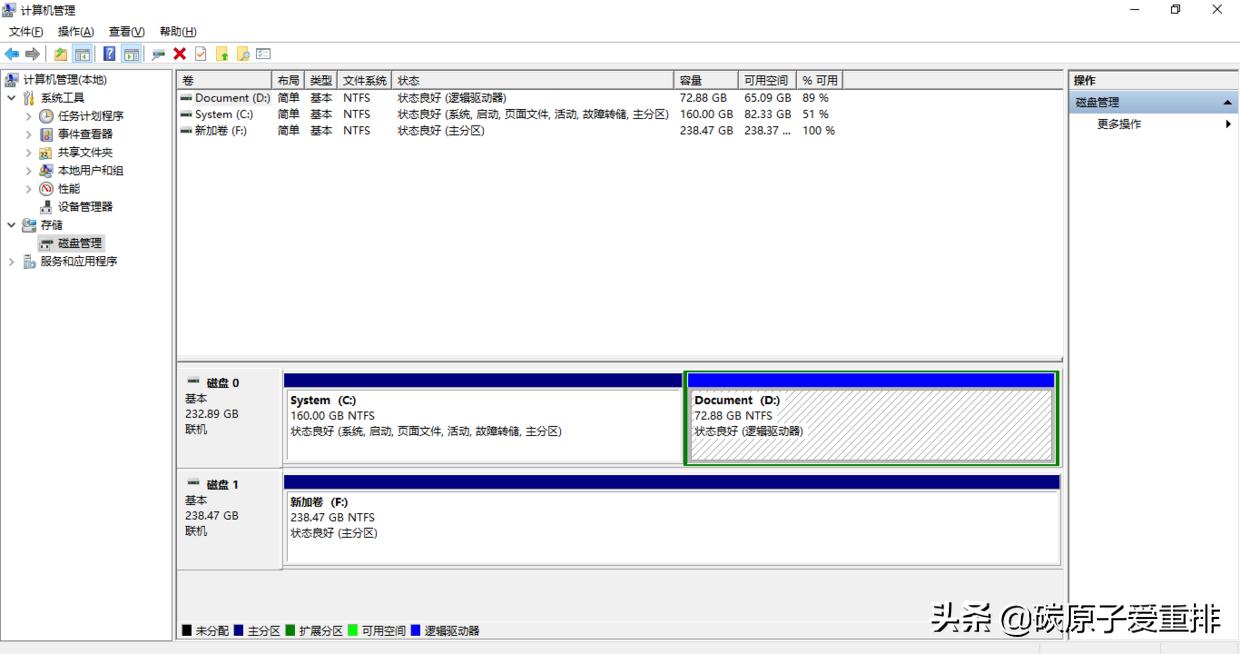This screenshot has width=1240, height=654.
Task: Click the 任务计划程序 clock icon
Action: click(46, 116)
